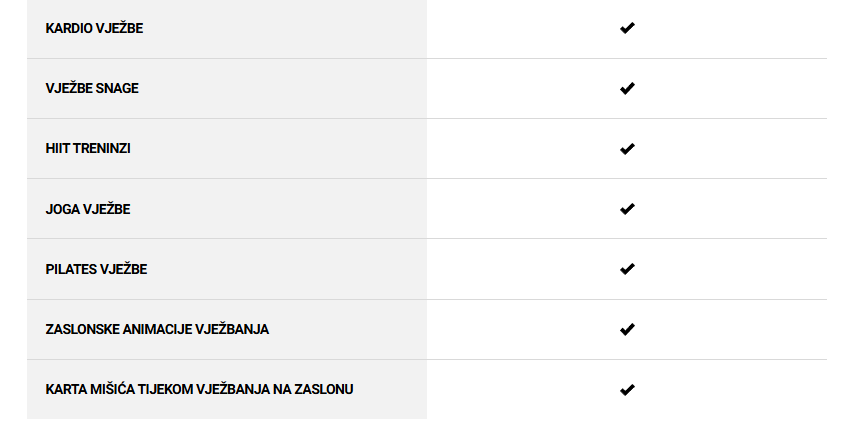
Task: Click the white value cell of HIIT treninzi row
Action: (627, 148)
